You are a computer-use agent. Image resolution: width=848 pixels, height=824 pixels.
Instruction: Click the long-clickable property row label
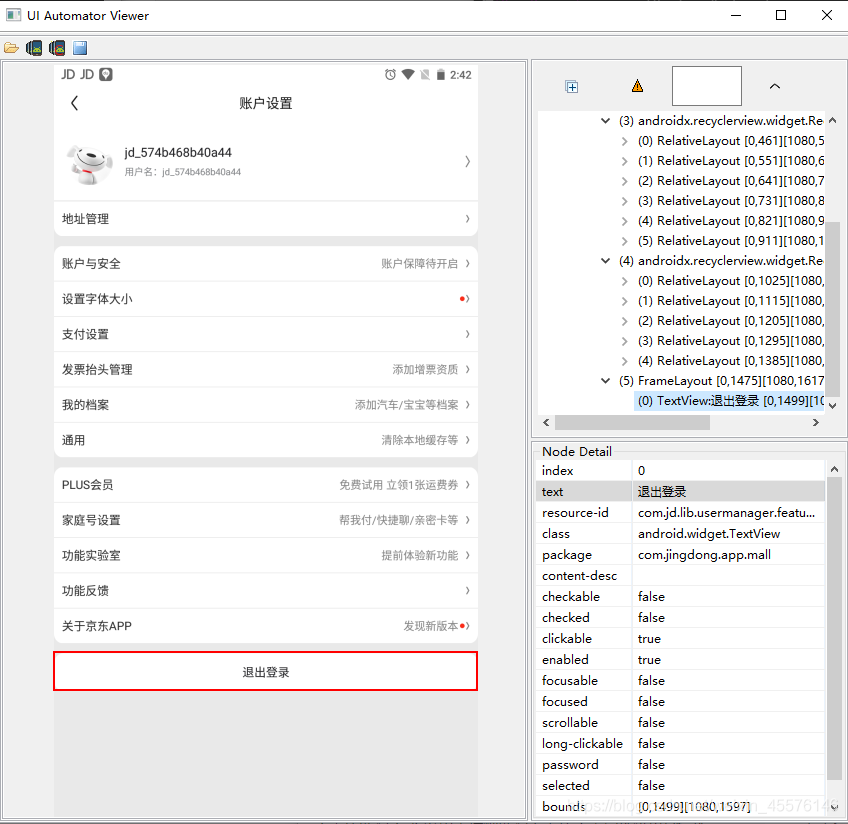click(x=582, y=743)
